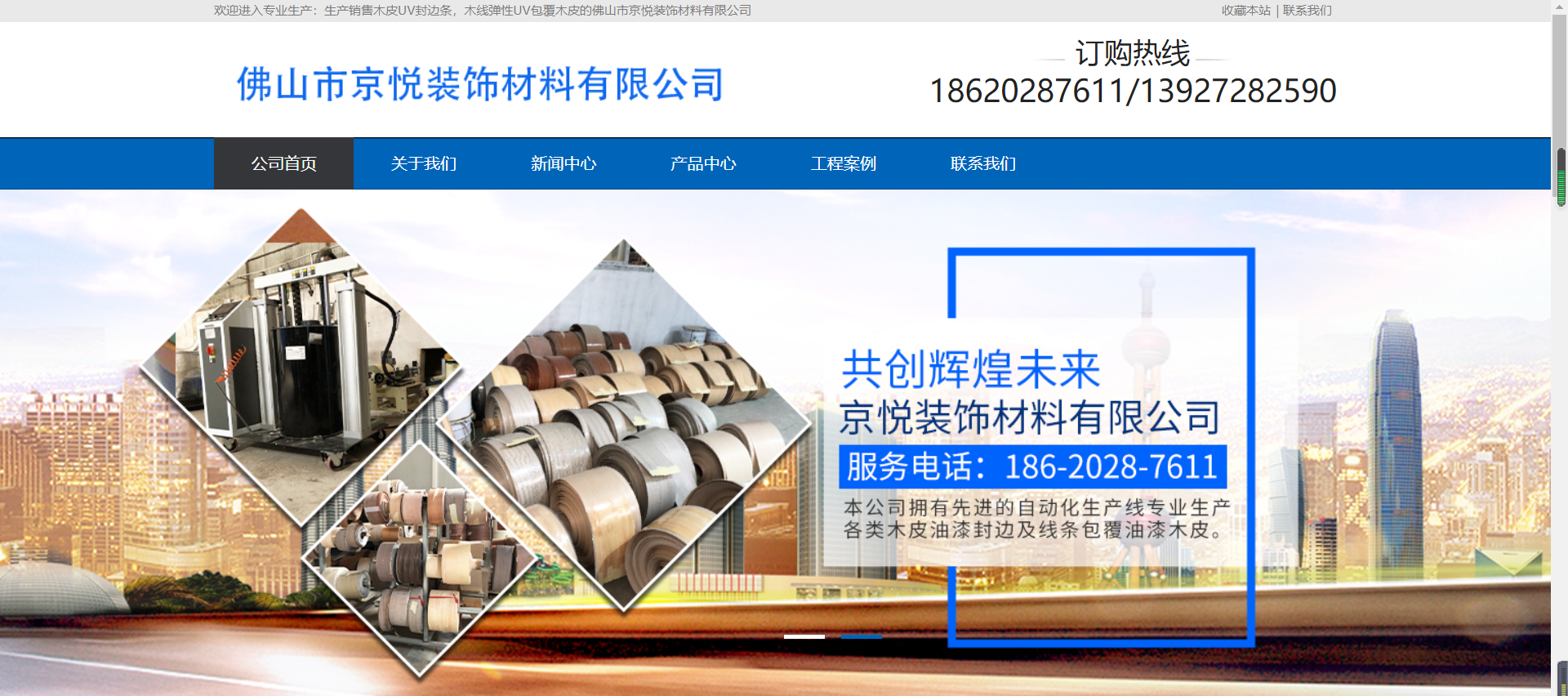The height and width of the screenshot is (696, 1568).
Task: Click the 佛山市京悦装饰材料有限公司 logo
Action: tap(480, 84)
